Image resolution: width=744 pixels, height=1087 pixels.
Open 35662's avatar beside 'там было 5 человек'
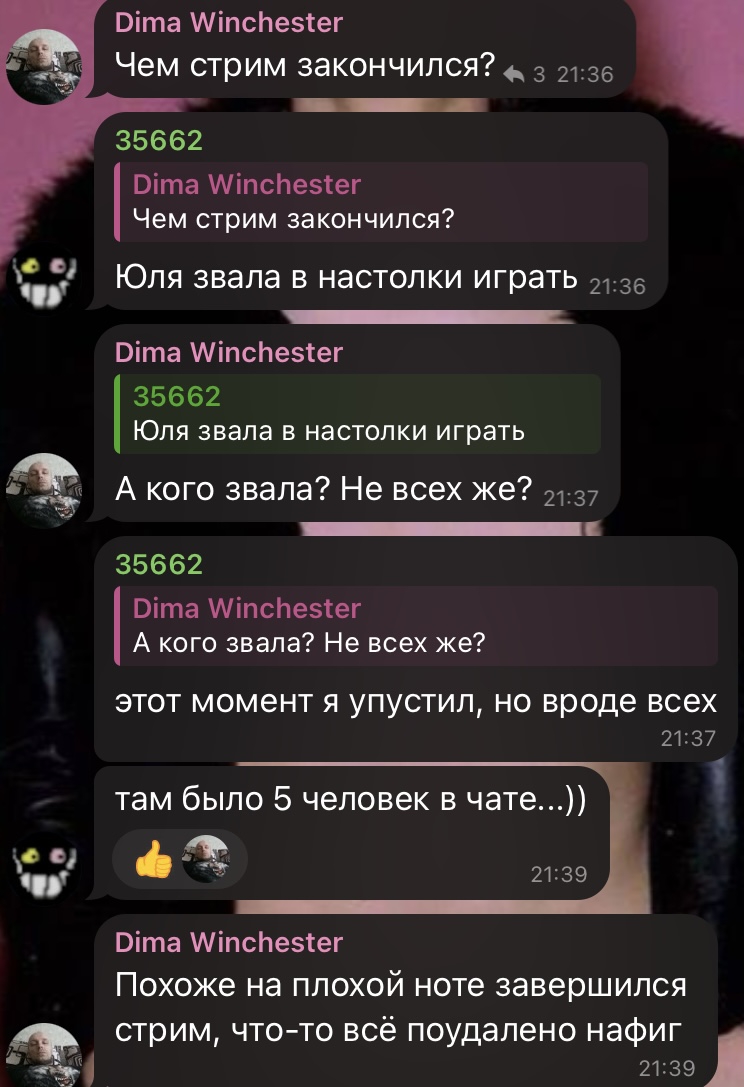pos(44,869)
